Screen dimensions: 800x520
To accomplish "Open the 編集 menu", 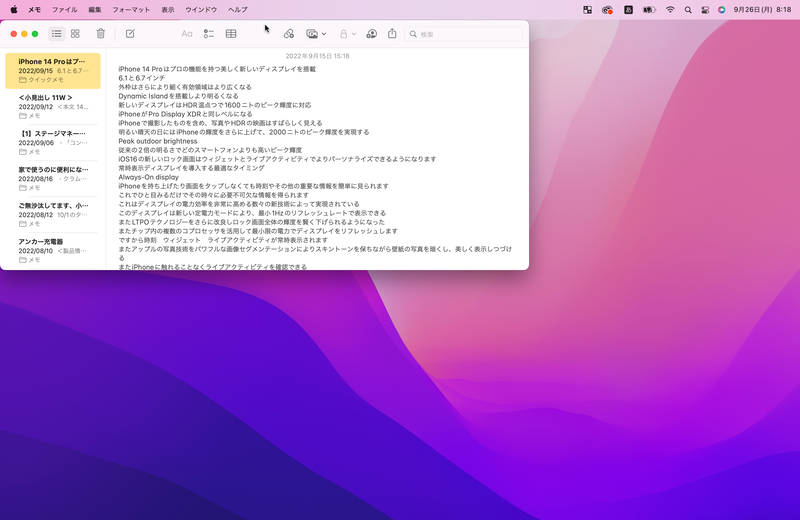I will pyautogui.click(x=95, y=9).
